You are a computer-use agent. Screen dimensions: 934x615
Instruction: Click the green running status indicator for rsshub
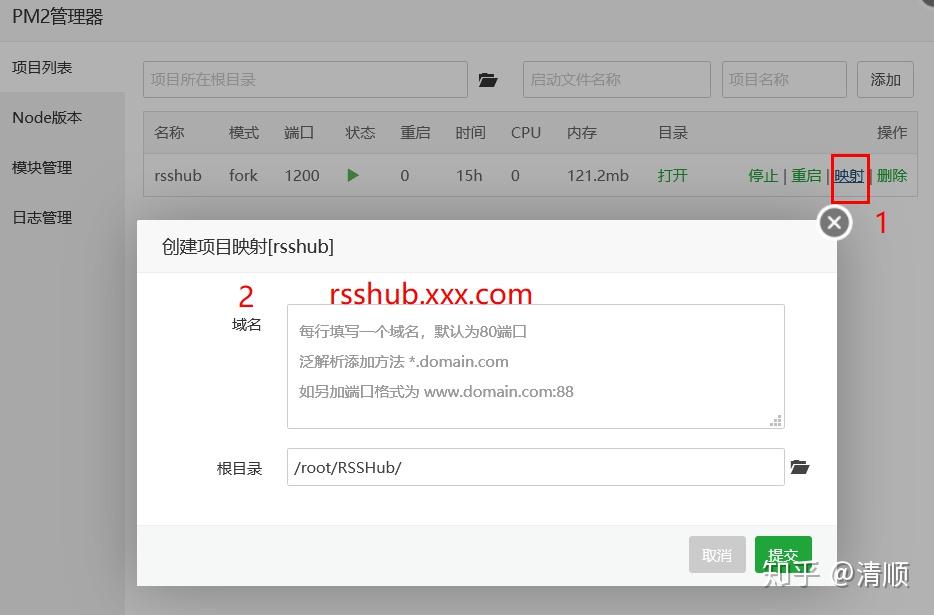(352, 175)
